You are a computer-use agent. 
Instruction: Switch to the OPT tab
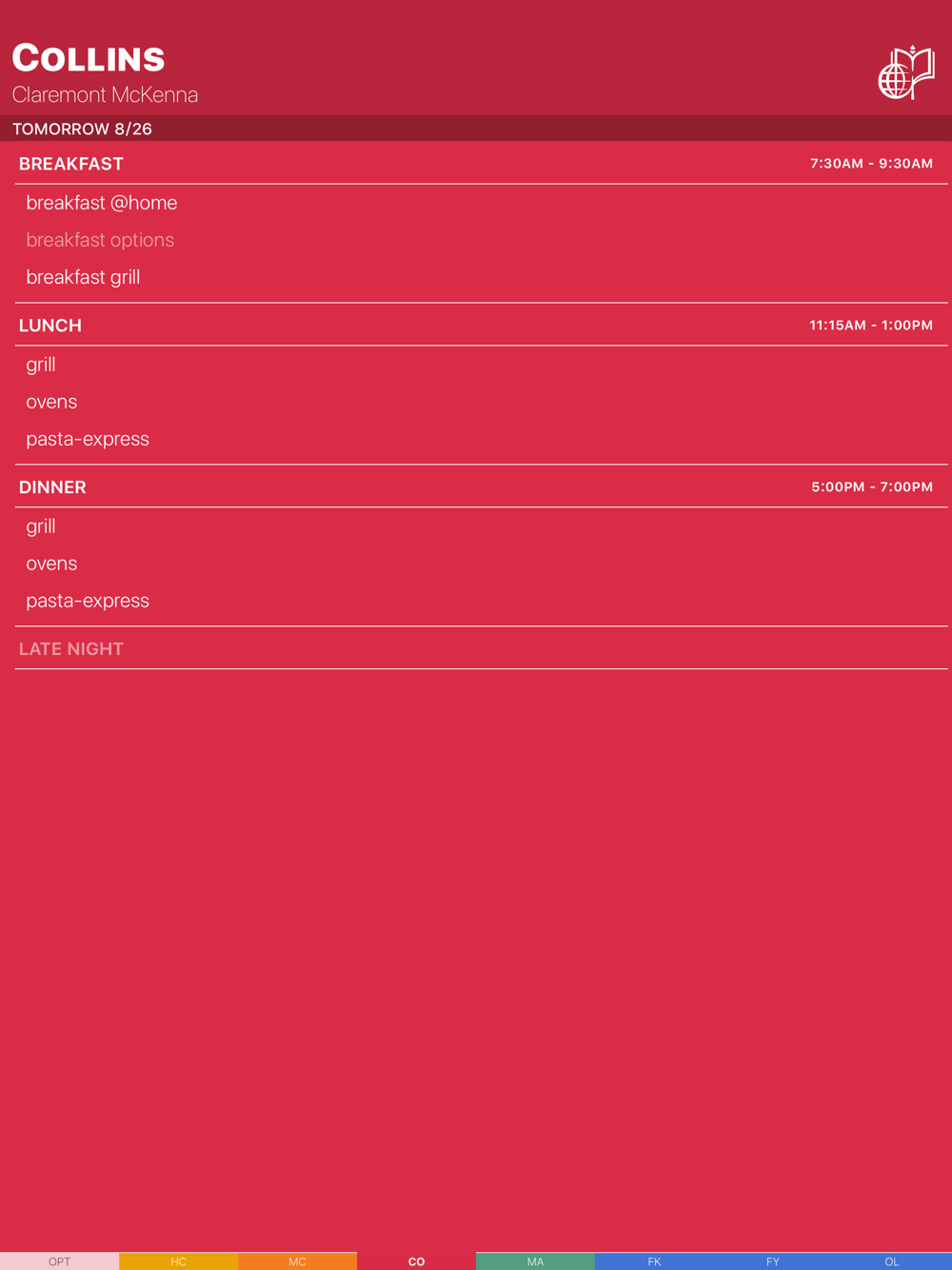(59, 1260)
